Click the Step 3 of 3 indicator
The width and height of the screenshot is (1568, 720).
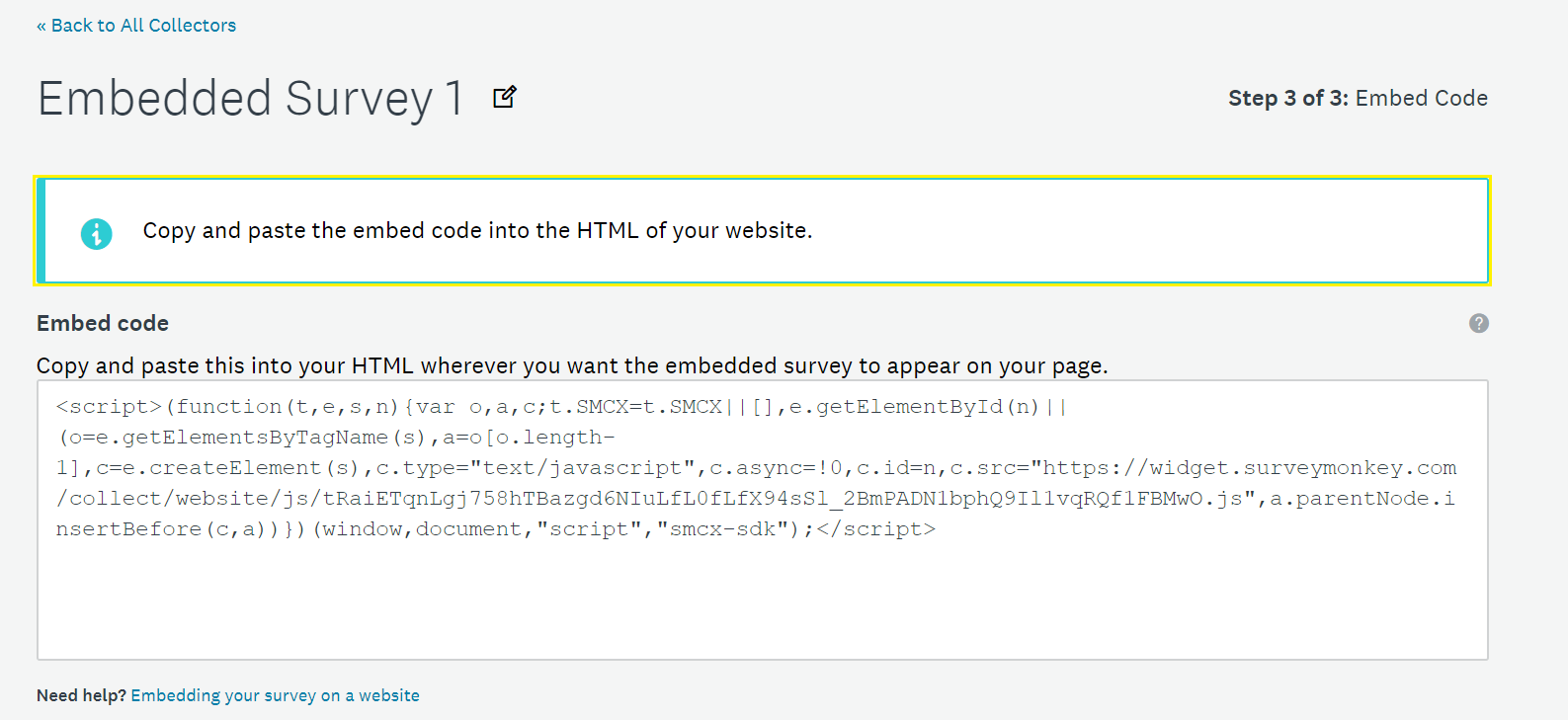tap(1286, 98)
